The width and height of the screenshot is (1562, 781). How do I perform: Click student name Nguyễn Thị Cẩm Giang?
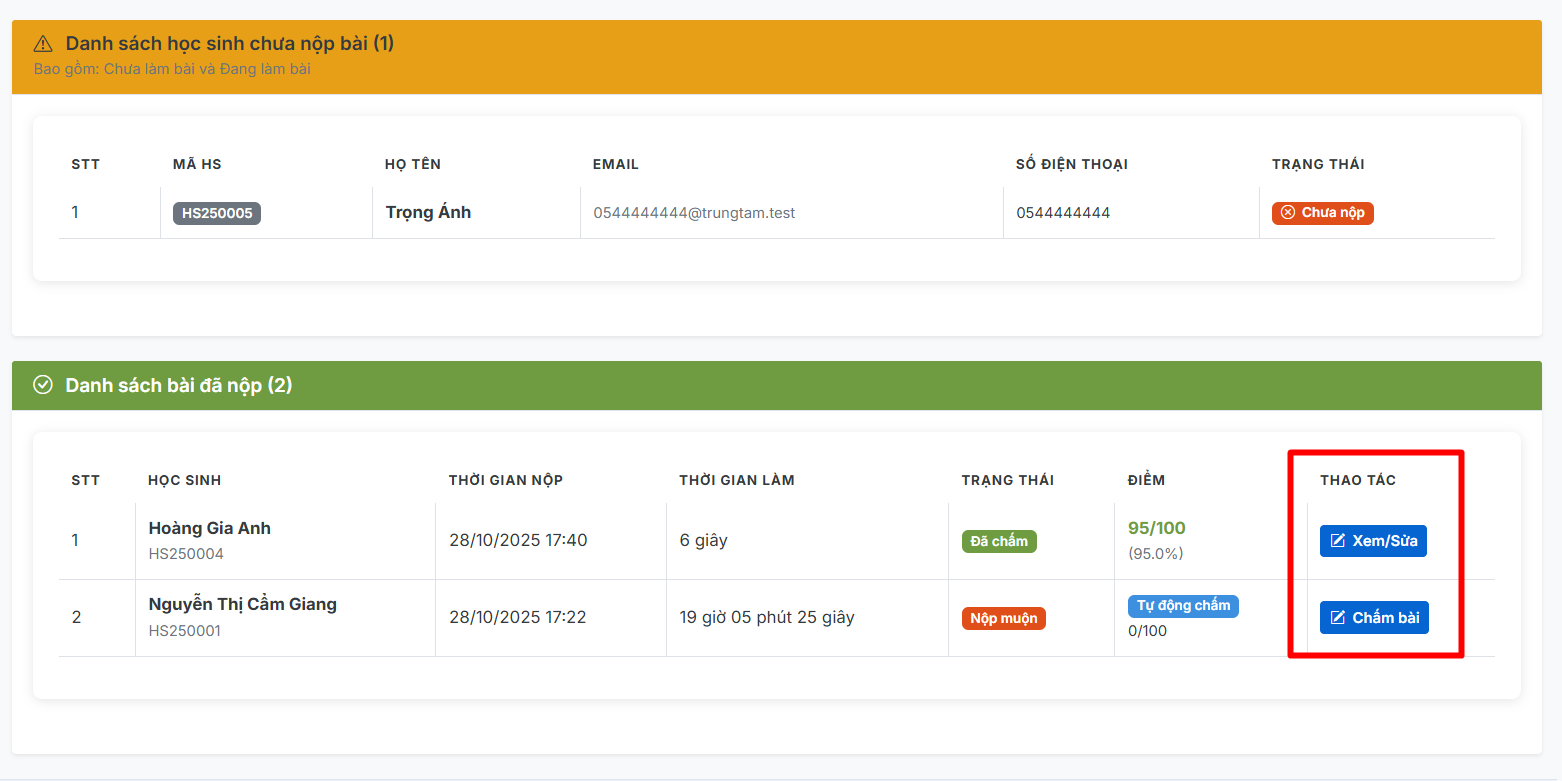[243, 604]
